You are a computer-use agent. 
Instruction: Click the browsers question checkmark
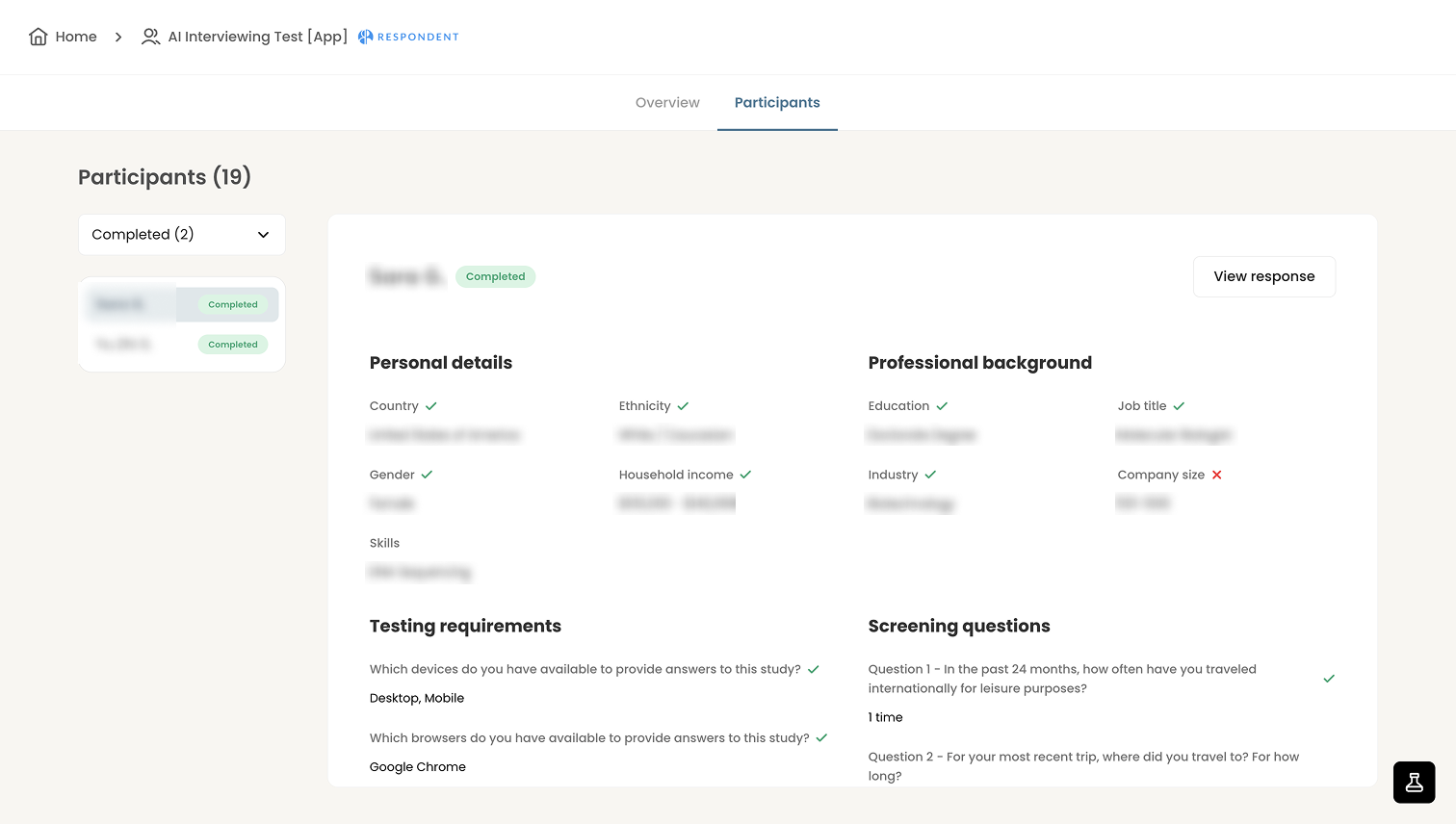click(x=821, y=737)
